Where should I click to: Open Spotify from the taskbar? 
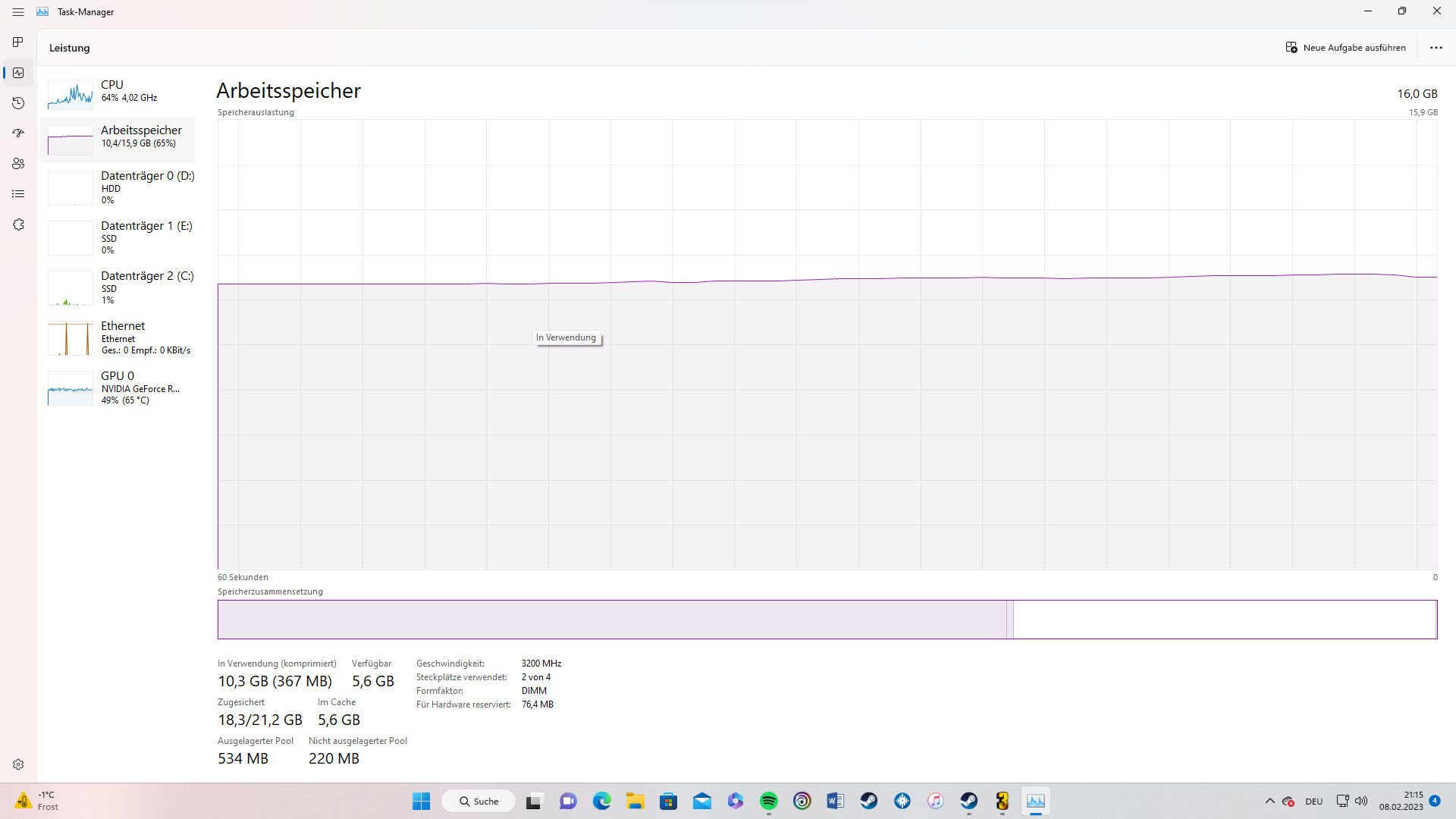pyautogui.click(x=768, y=801)
